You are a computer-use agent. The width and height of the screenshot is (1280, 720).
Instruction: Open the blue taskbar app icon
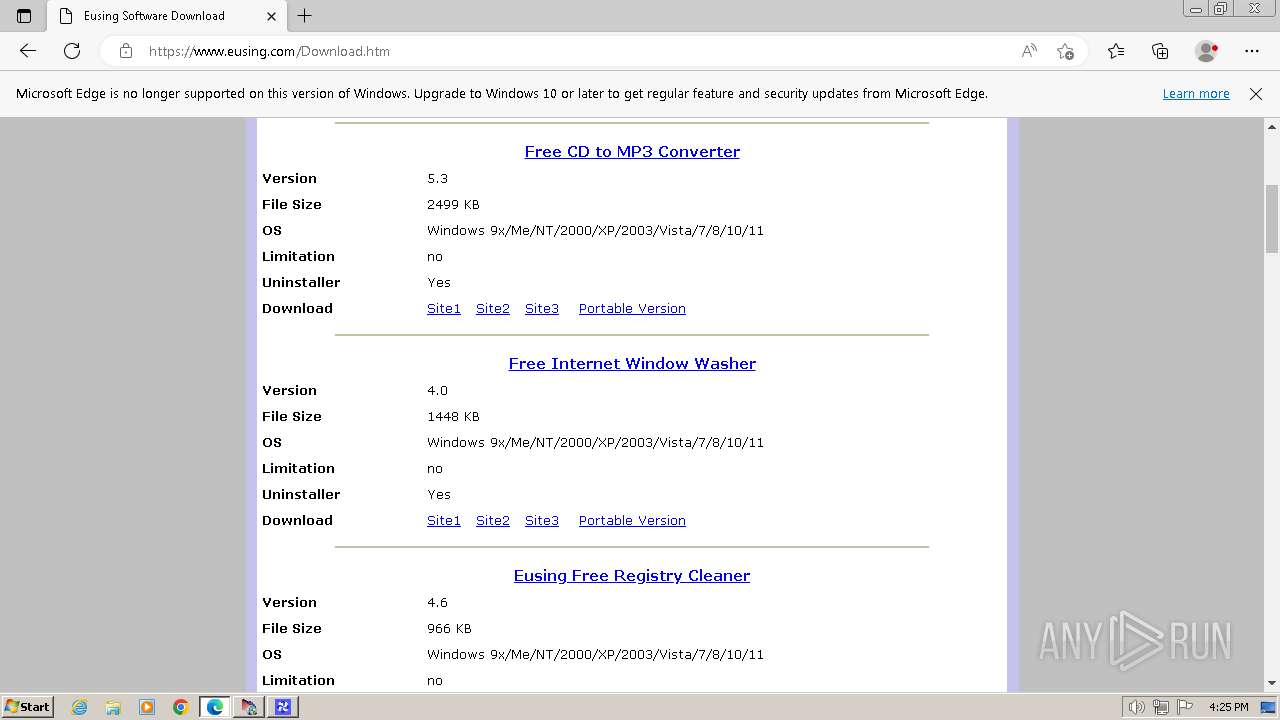pyautogui.click(x=283, y=707)
